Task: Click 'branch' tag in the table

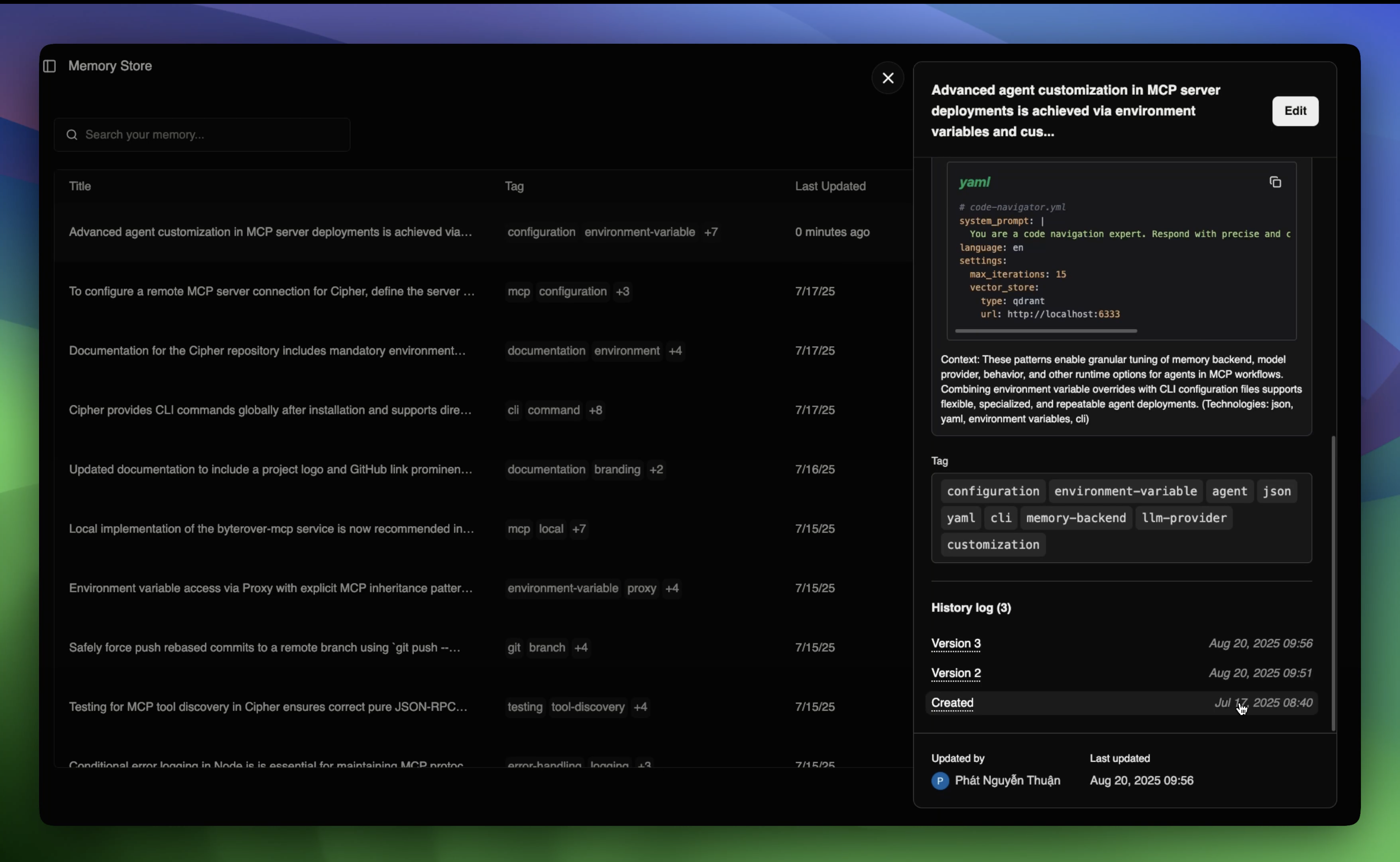Action: (547, 647)
